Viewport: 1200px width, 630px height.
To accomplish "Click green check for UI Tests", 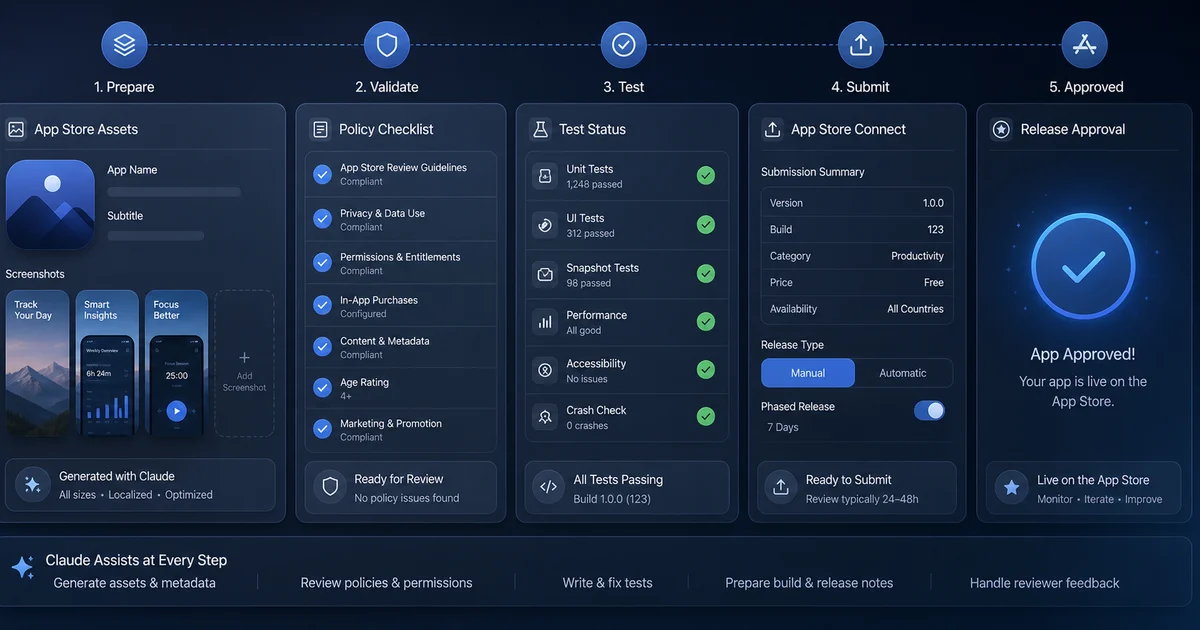I will coord(706,225).
